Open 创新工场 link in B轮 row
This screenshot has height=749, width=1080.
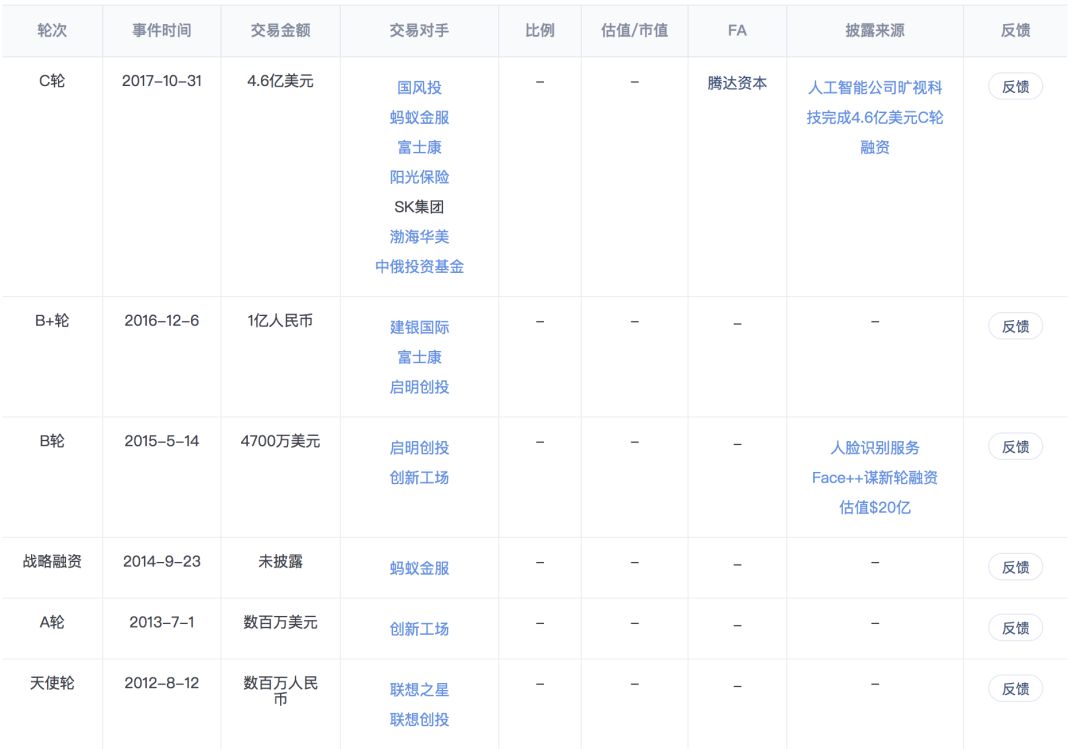tap(419, 478)
